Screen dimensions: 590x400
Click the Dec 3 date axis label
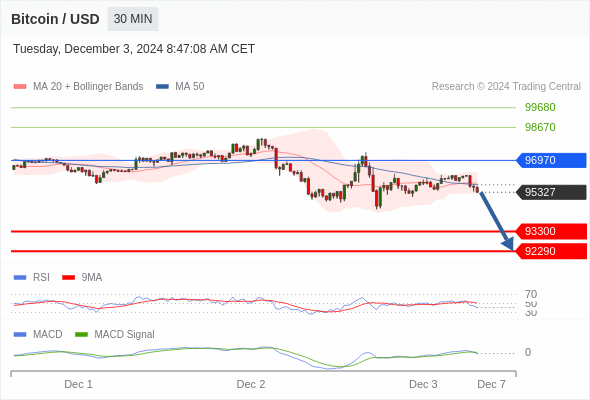(423, 384)
